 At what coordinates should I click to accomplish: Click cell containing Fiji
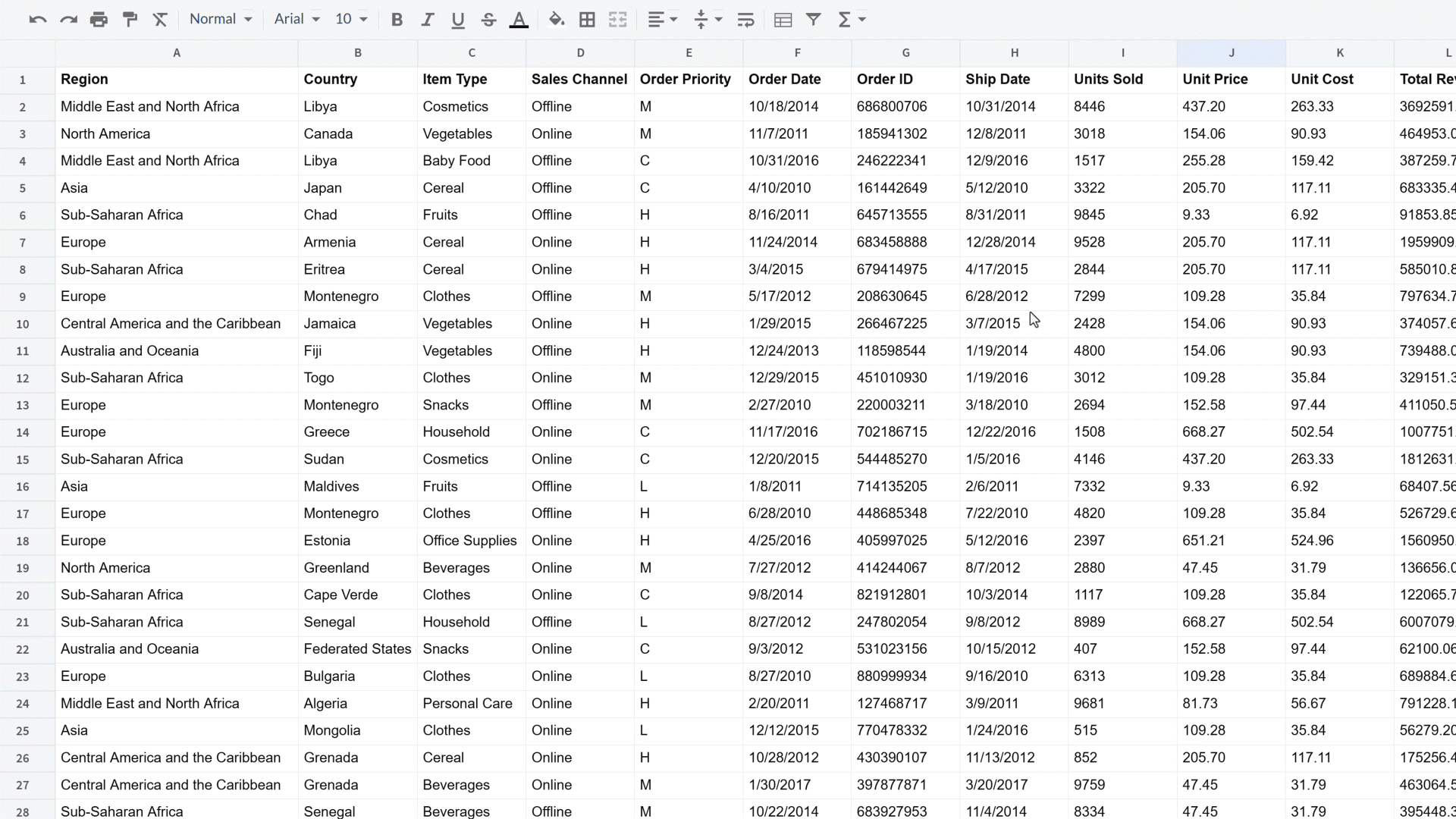click(358, 351)
